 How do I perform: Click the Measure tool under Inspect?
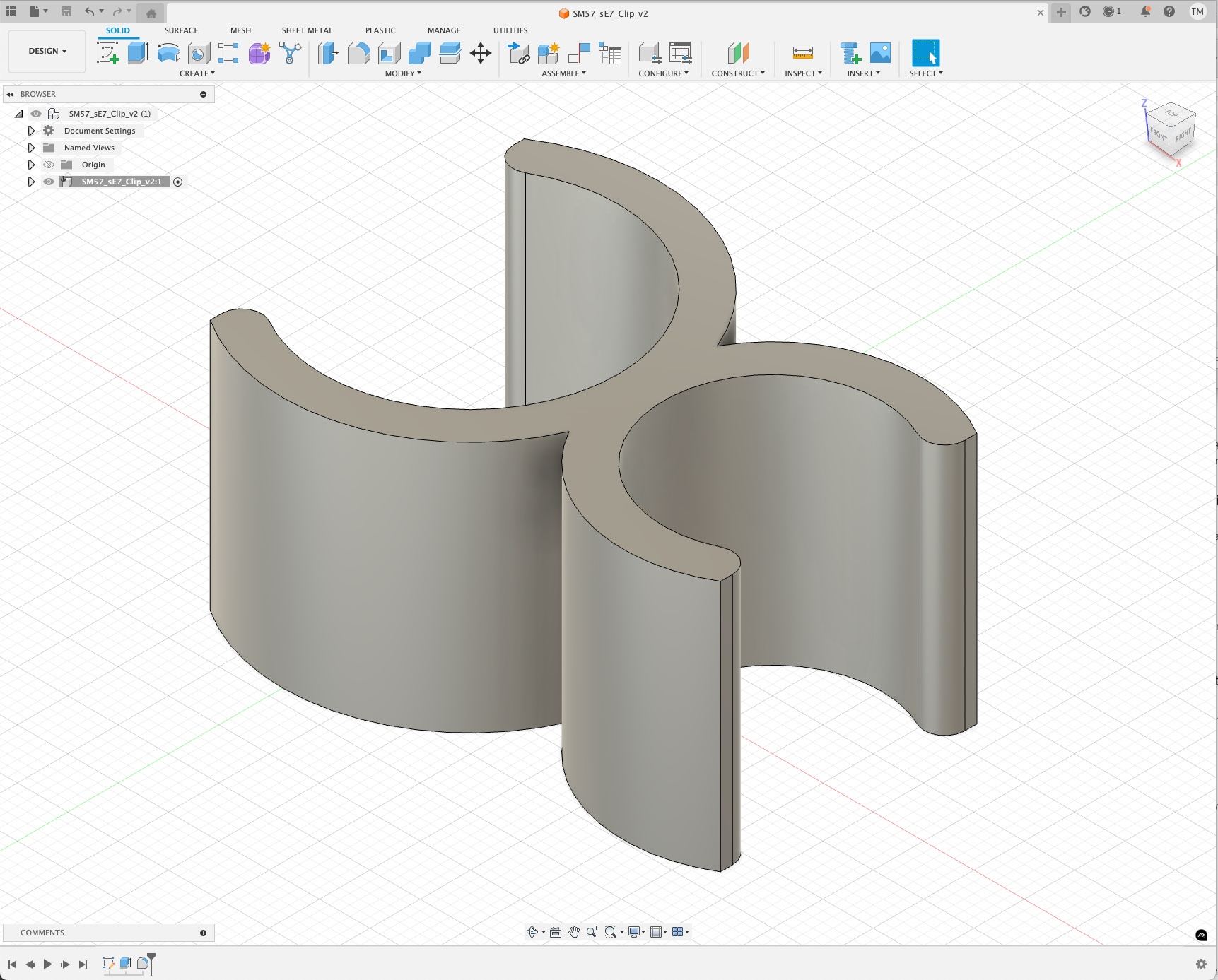(803, 53)
